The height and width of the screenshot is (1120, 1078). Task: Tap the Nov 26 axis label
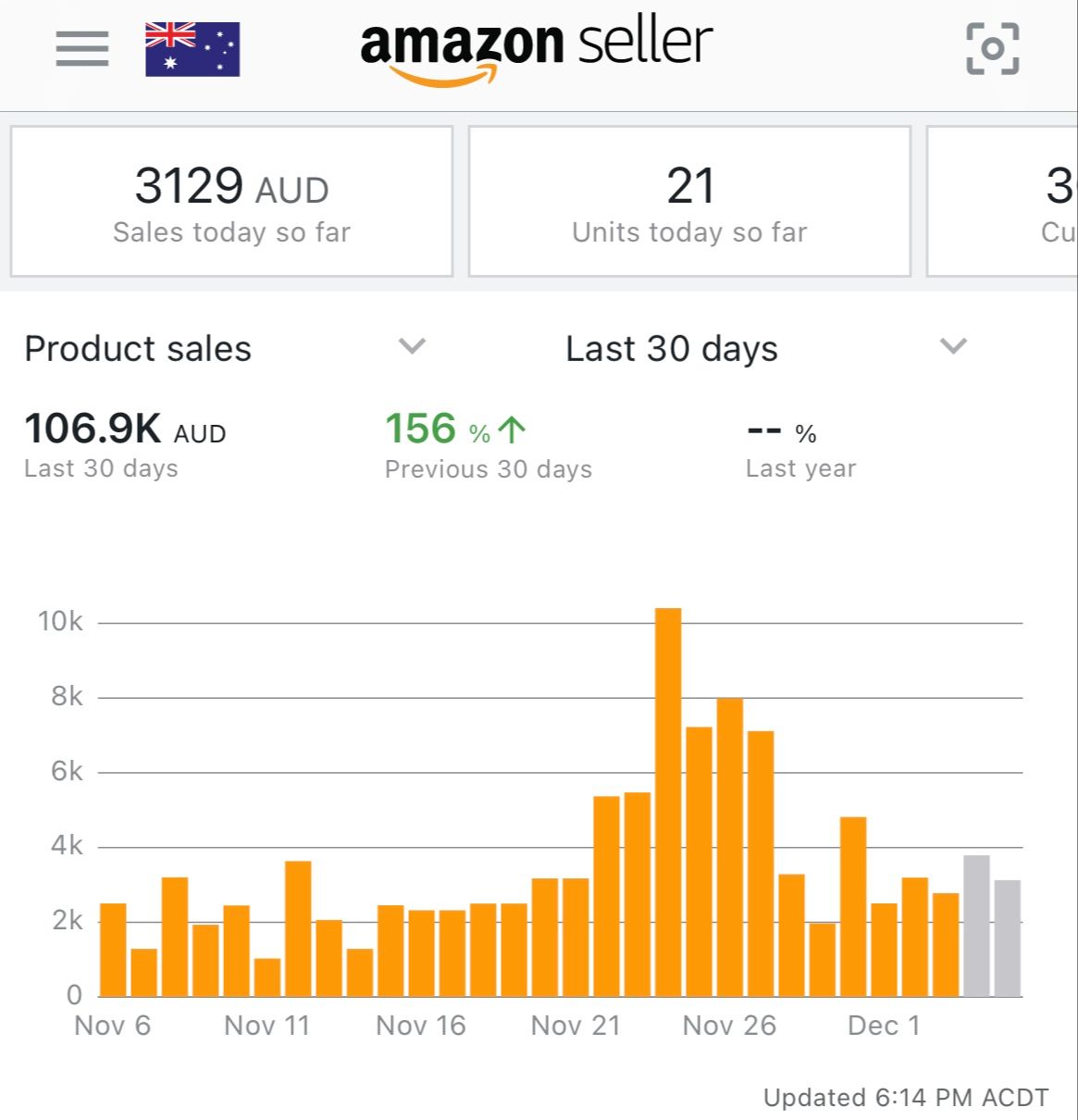point(729,1026)
